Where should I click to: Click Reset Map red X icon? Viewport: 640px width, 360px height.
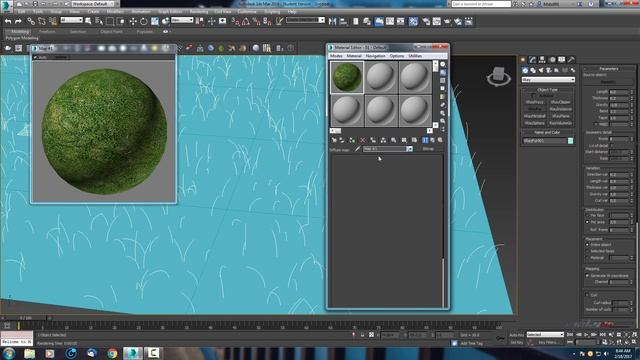(x=362, y=140)
